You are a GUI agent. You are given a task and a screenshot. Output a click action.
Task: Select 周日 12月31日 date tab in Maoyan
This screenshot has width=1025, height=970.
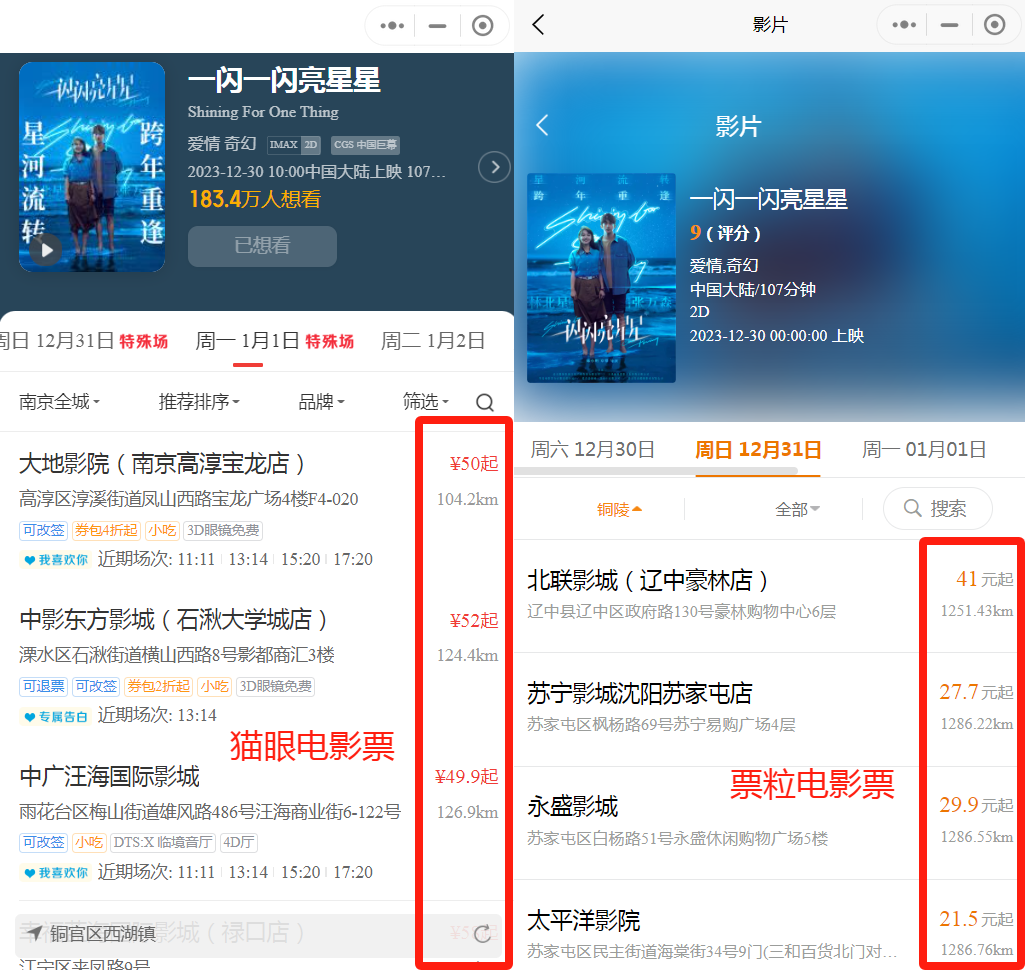(x=82, y=341)
